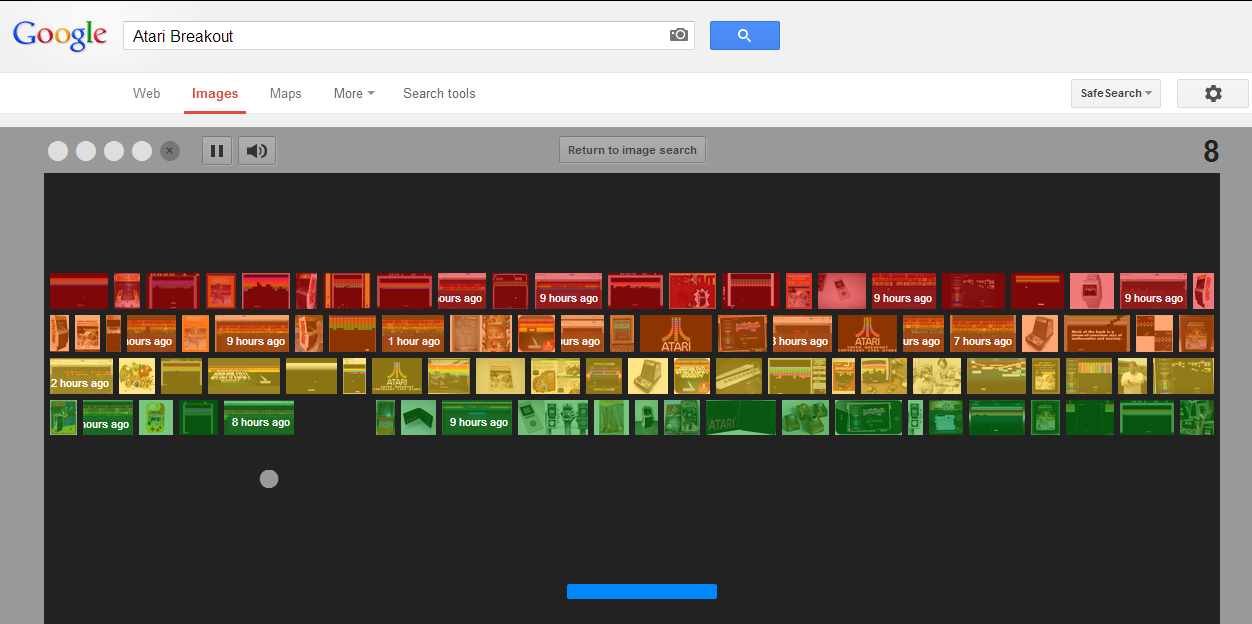Click the orange brick with book quote text
The height and width of the screenshot is (624, 1252).
(x=1097, y=334)
